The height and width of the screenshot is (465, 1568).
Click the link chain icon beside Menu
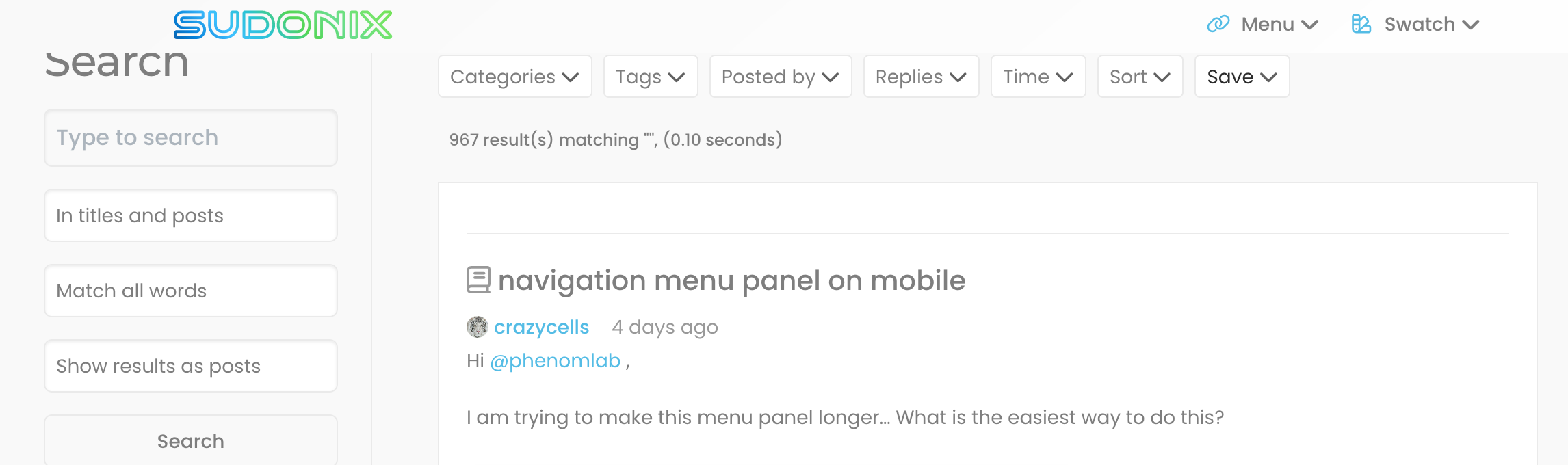click(x=1218, y=25)
